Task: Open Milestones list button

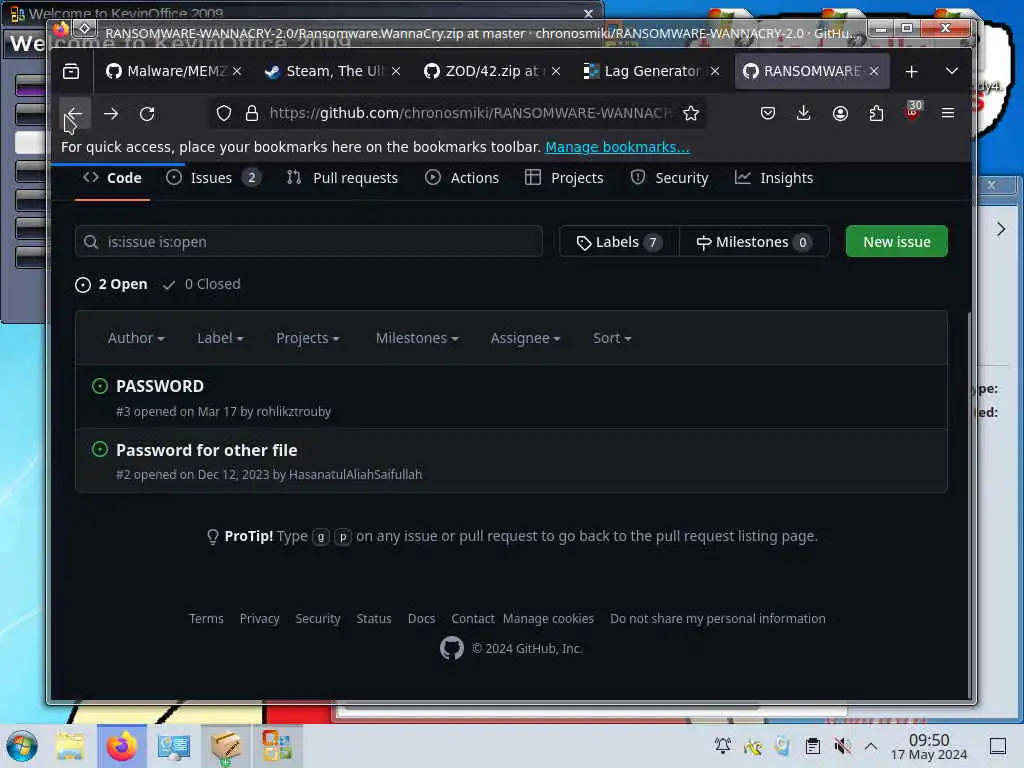Action: click(754, 242)
